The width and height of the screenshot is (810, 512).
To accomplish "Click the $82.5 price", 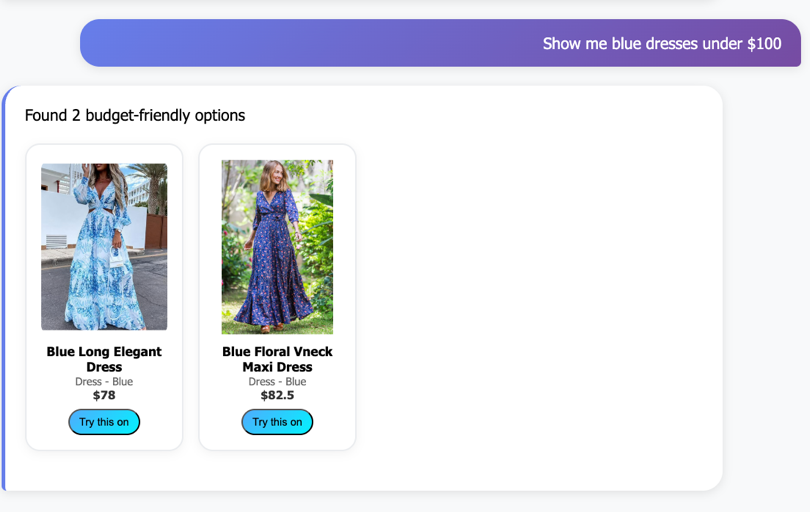I will point(277,395).
